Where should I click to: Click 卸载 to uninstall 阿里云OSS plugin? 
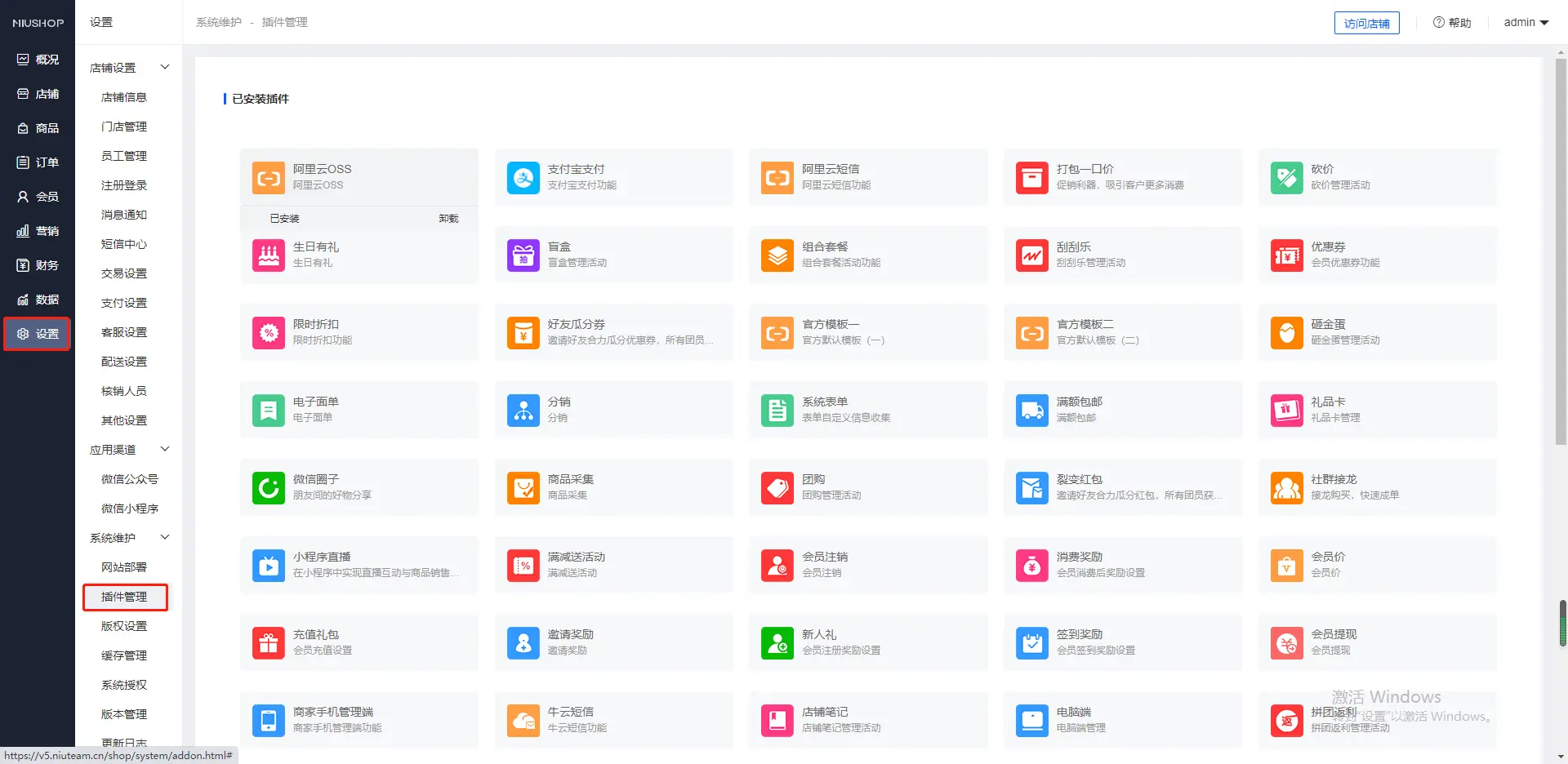pos(448,219)
